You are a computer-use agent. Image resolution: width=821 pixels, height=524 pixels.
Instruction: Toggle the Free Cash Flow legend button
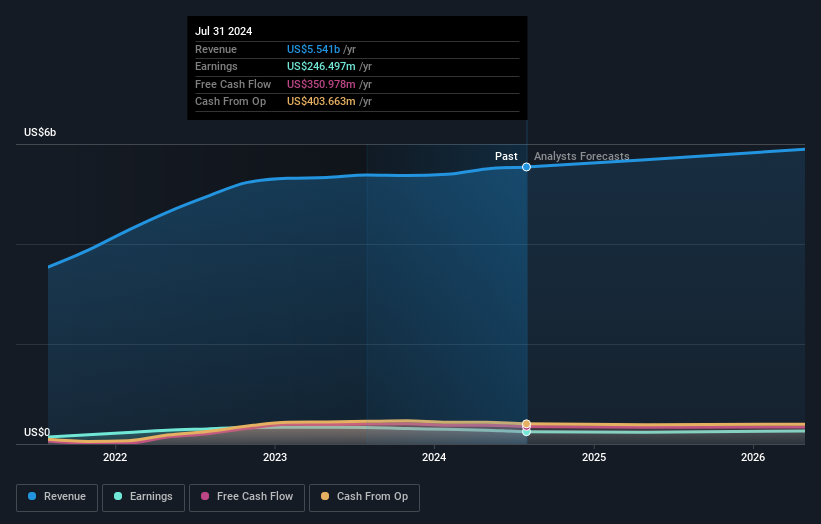247,497
